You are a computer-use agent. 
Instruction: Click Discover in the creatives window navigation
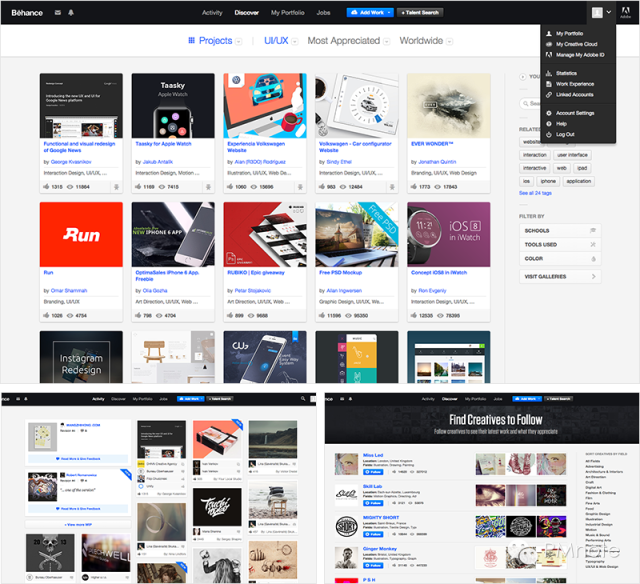(x=449, y=399)
